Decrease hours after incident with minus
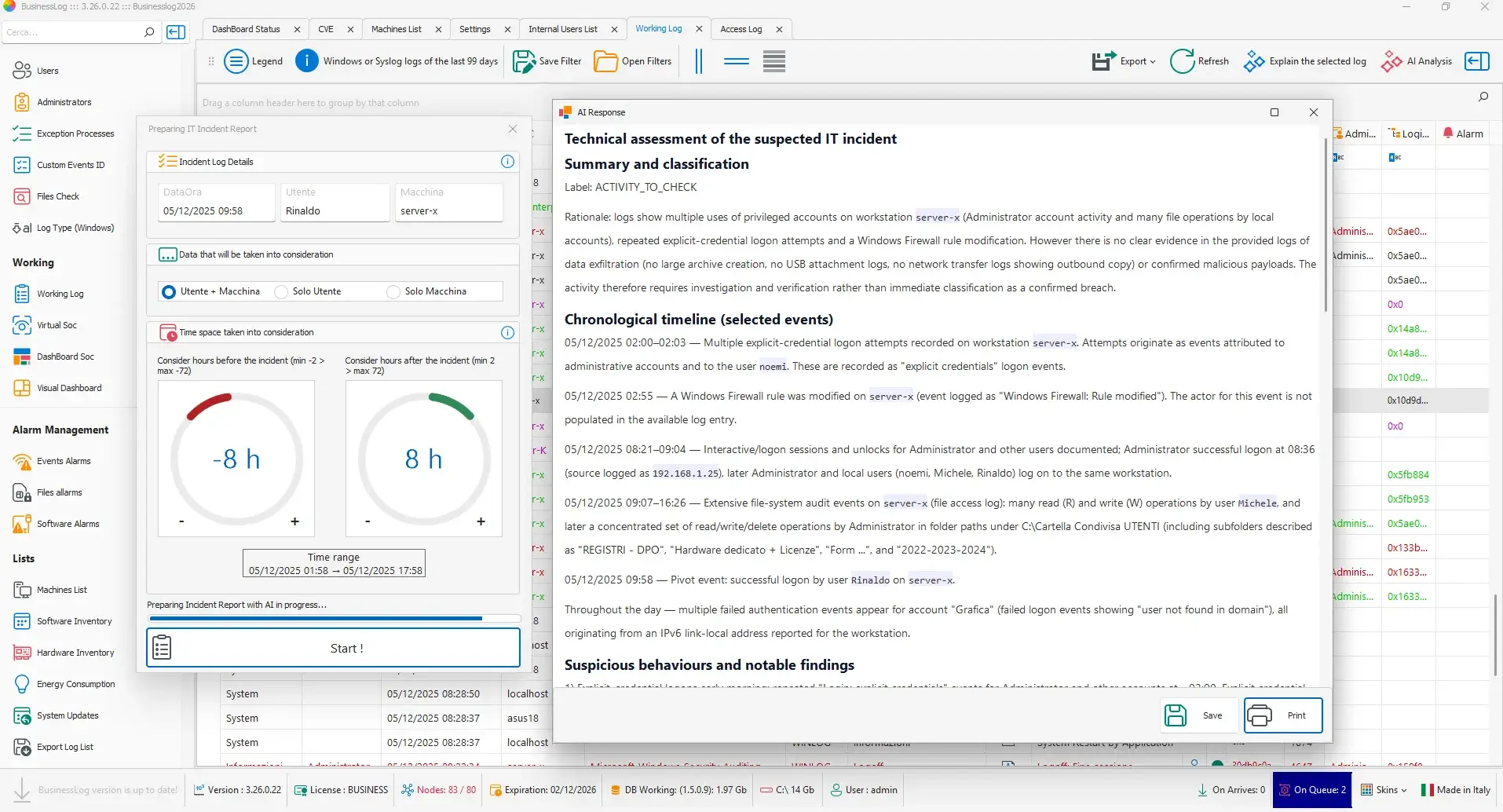This screenshot has width=1503, height=812. click(368, 521)
